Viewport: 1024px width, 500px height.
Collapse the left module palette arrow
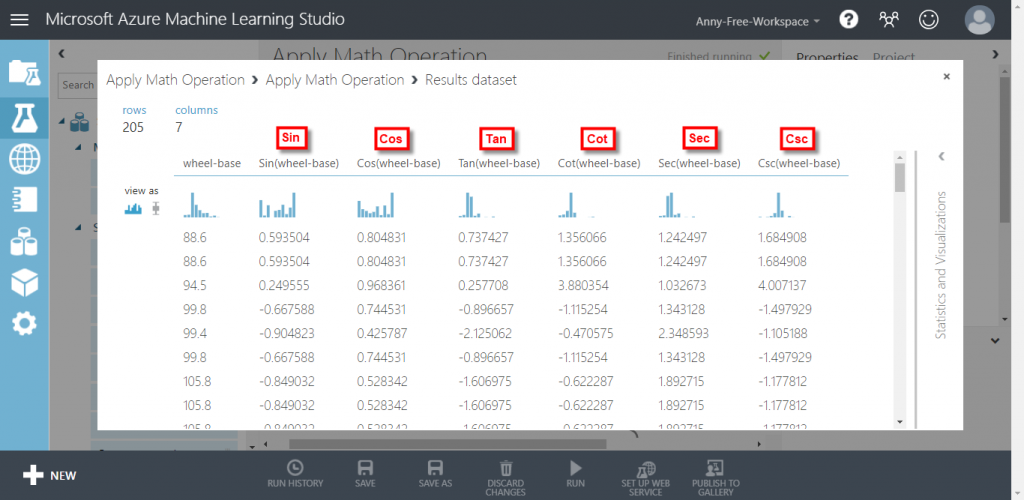[61, 54]
